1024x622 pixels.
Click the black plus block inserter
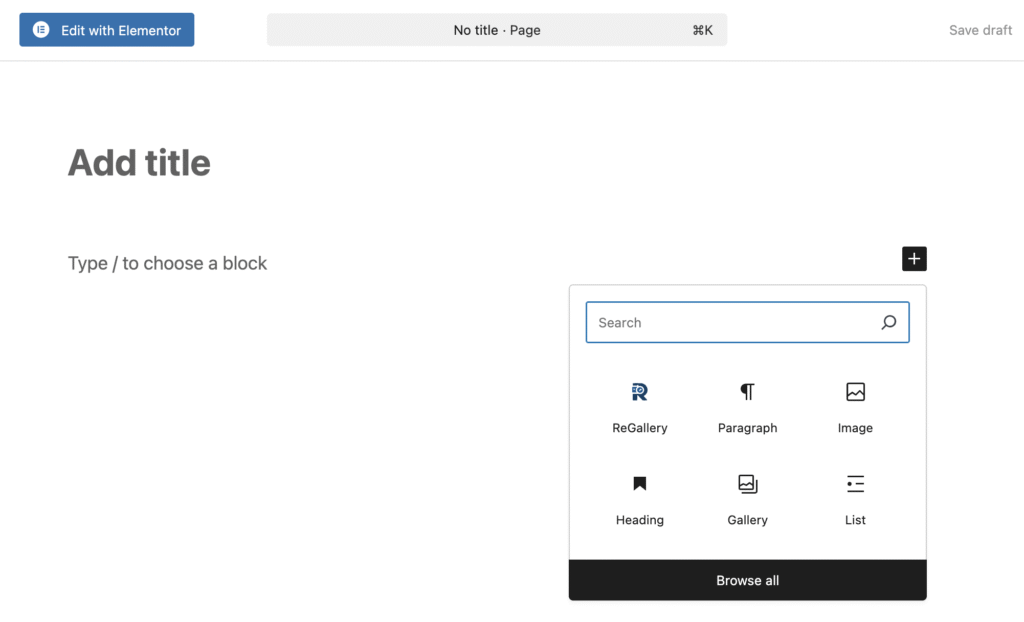tap(914, 259)
